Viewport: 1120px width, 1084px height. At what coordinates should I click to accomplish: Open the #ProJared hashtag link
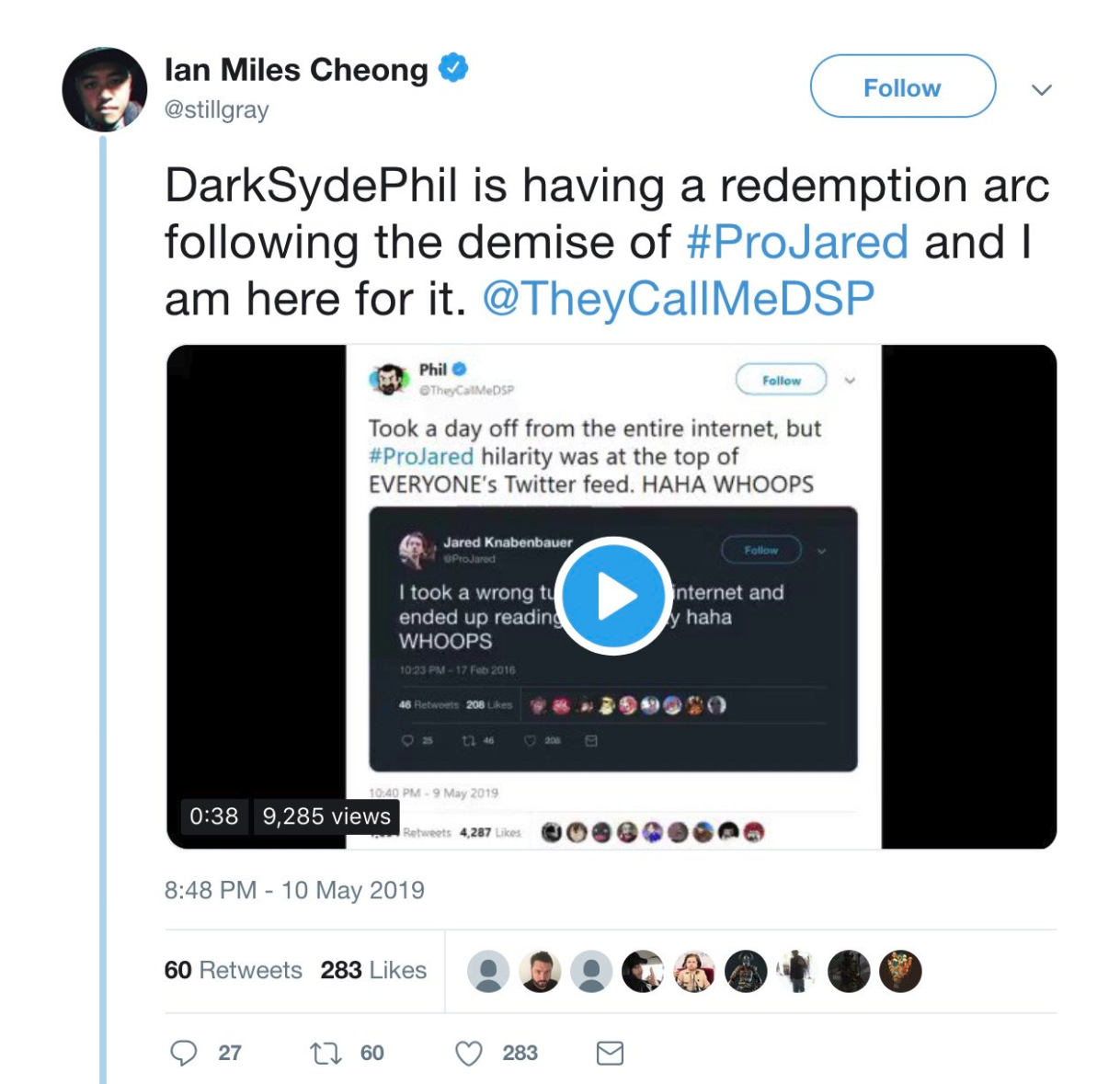pyautogui.click(x=797, y=243)
